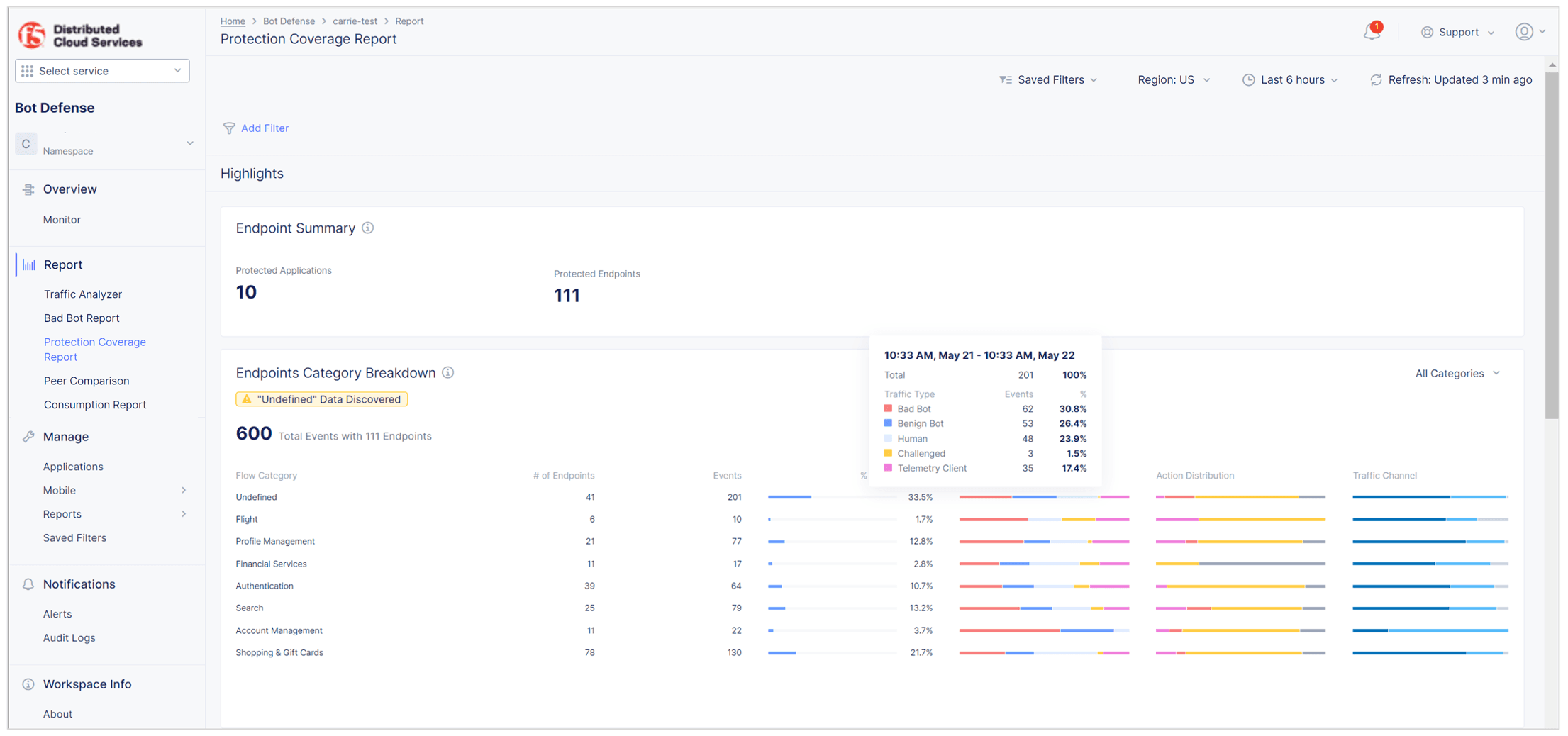Open Applications under Manage
The height and width of the screenshot is (736, 1568).
click(73, 467)
